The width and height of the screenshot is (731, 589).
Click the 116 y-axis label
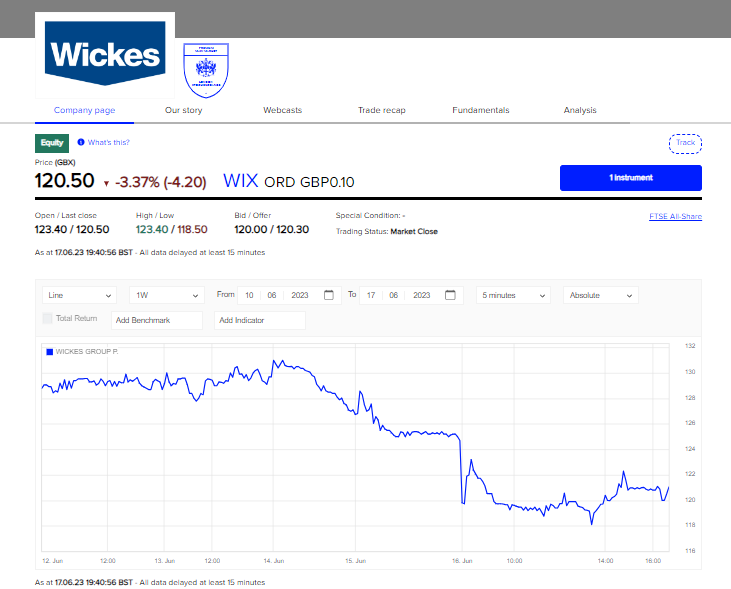coord(690,551)
